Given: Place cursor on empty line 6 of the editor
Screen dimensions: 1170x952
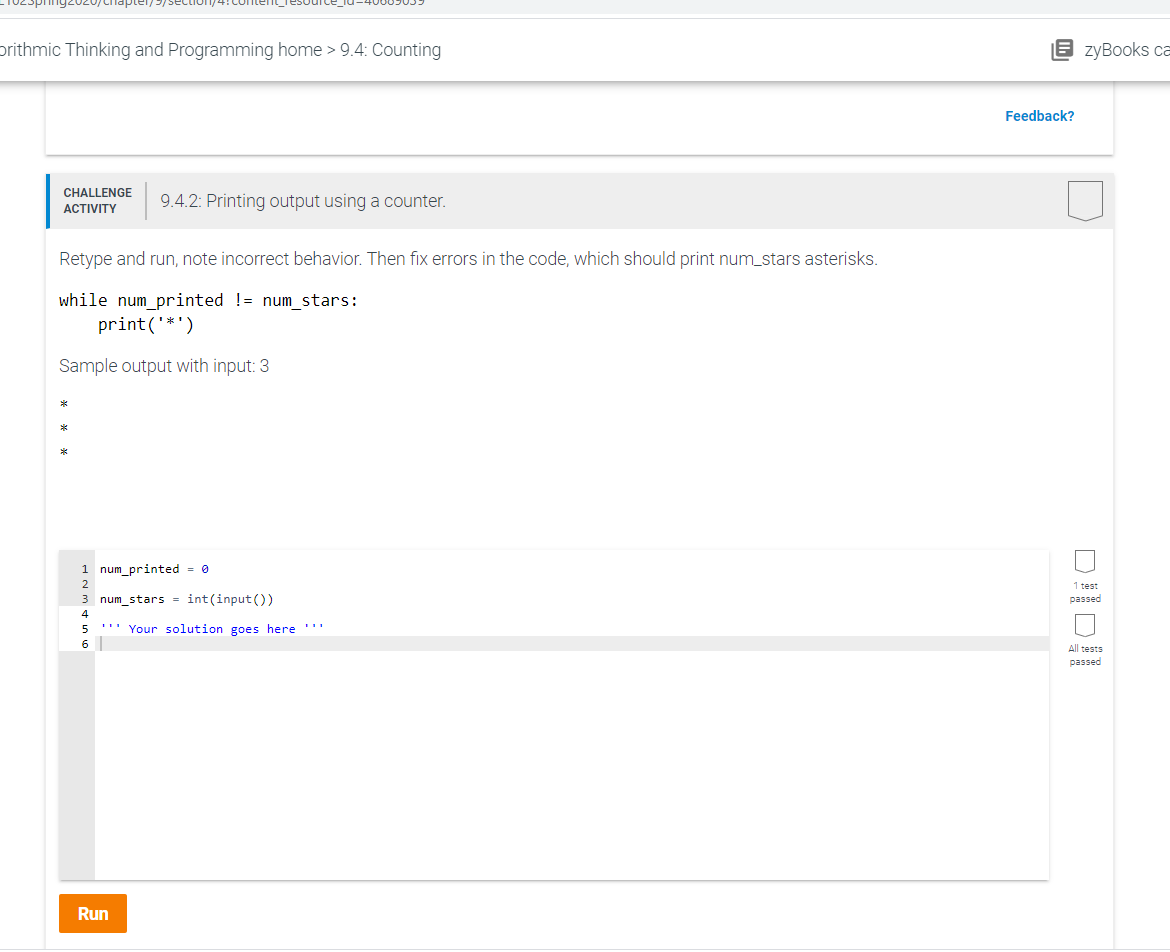Looking at the screenshot, I should click(300, 643).
